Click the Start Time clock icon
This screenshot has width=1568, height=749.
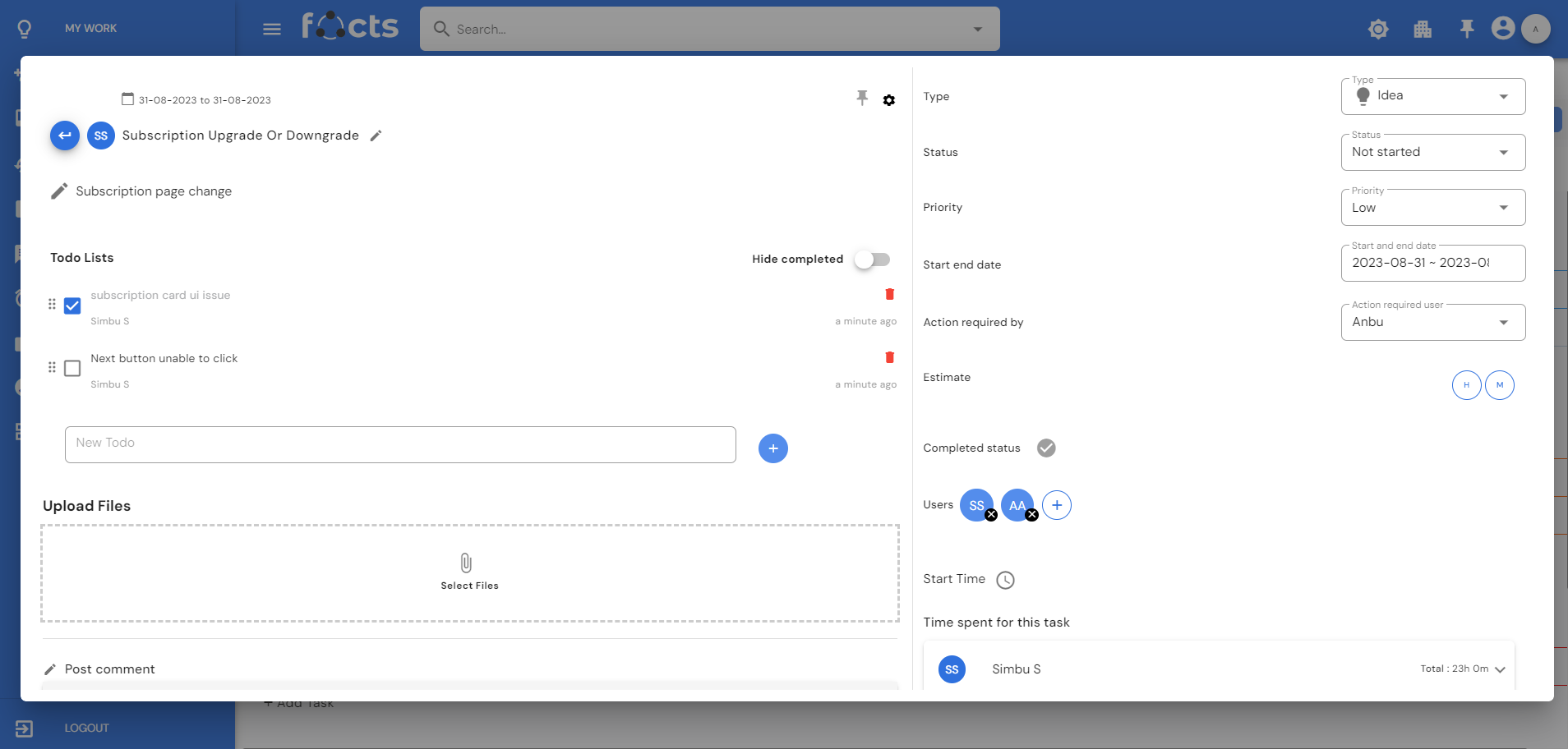point(1005,580)
